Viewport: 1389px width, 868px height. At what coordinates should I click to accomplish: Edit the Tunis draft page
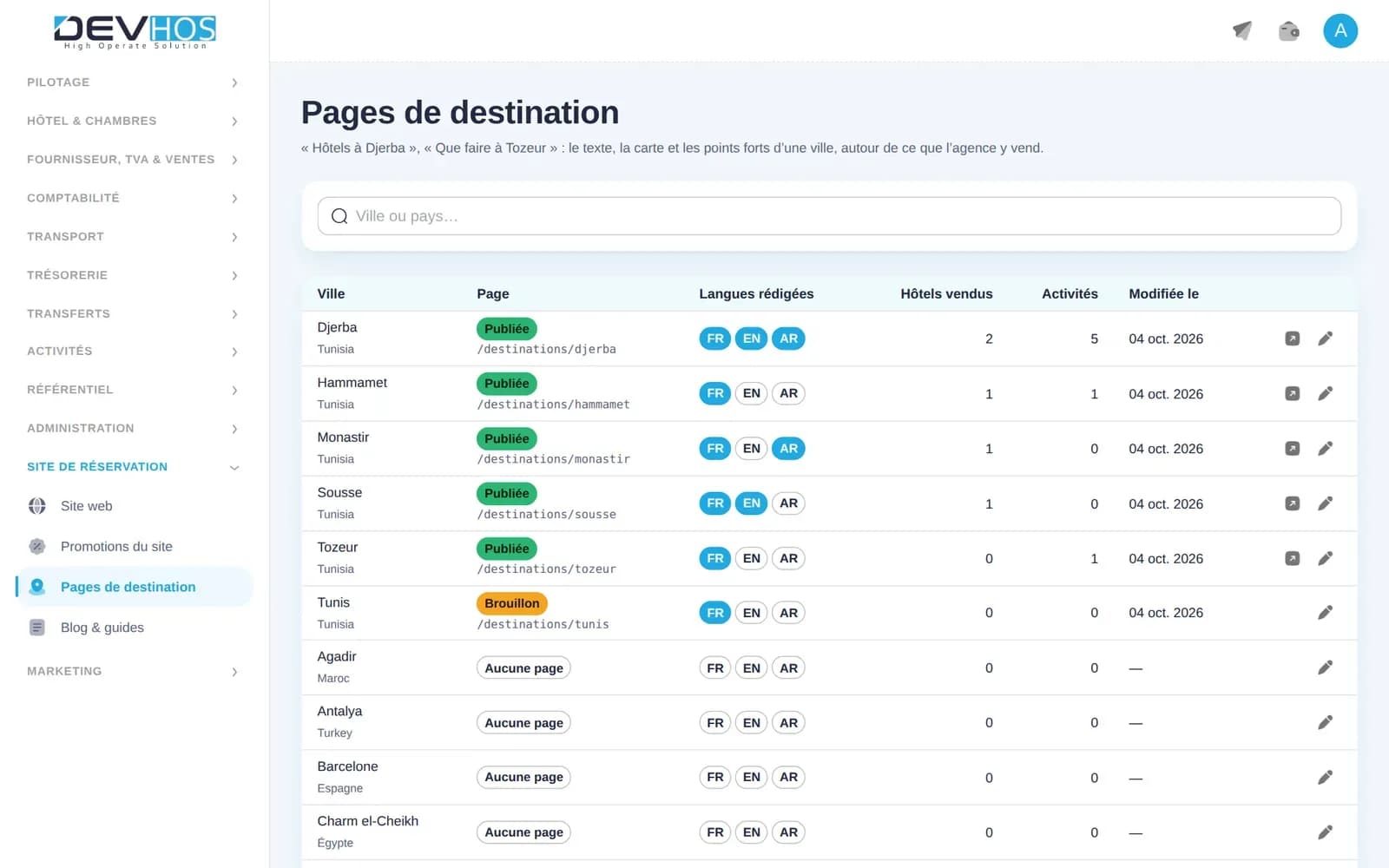[1325, 613]
